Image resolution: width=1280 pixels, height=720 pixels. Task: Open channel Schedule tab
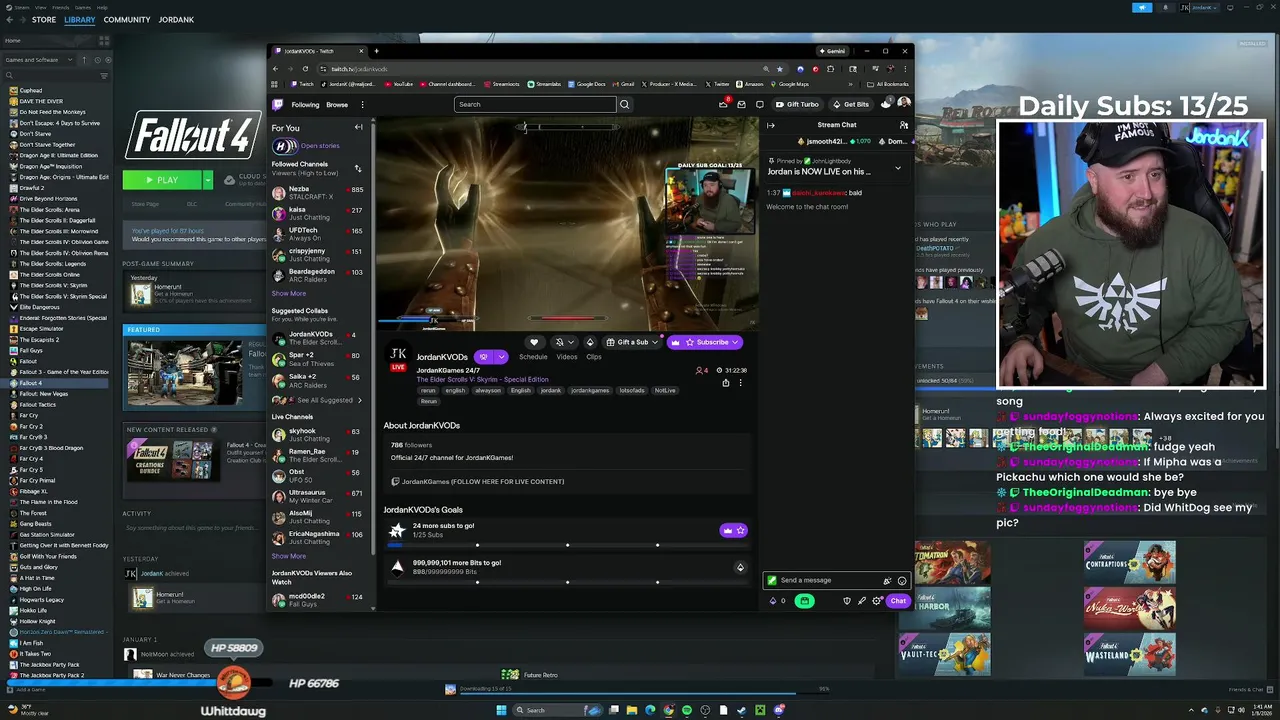533,357
